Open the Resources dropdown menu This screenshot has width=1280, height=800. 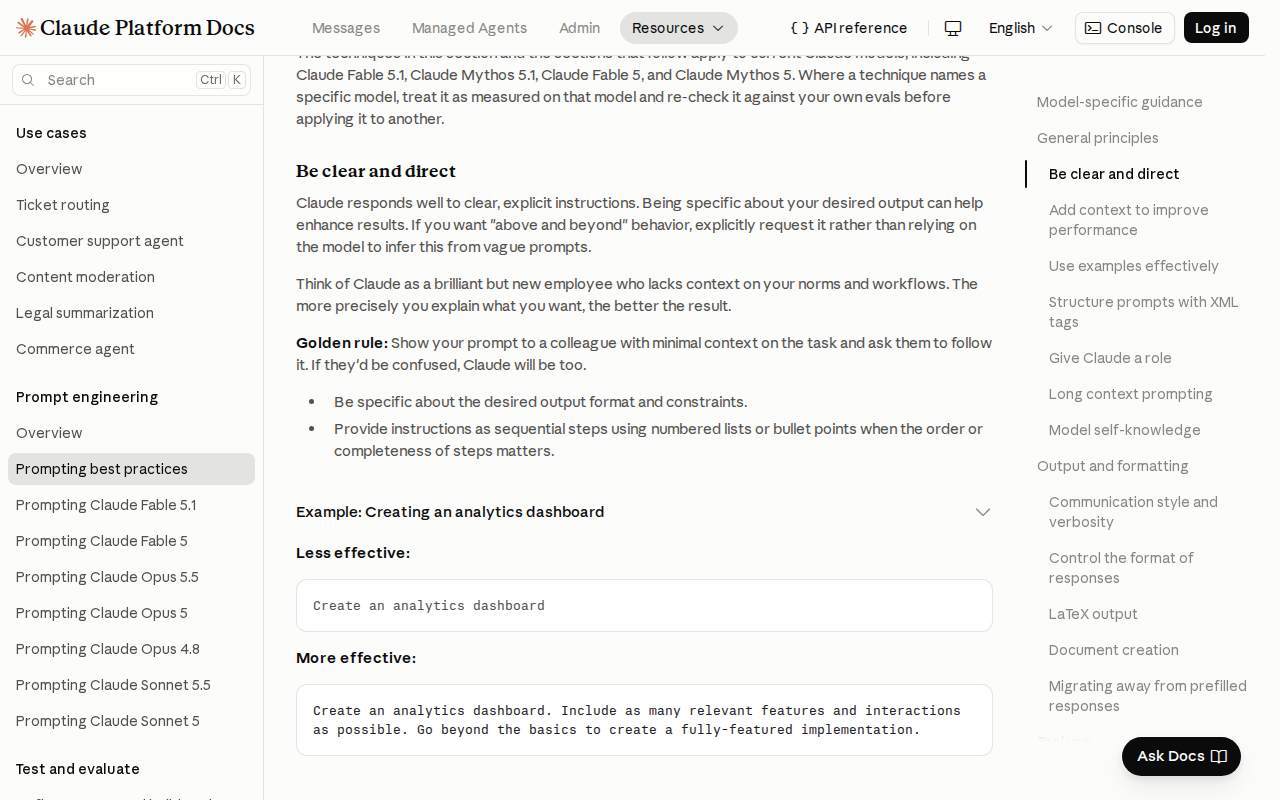(679, 28)
